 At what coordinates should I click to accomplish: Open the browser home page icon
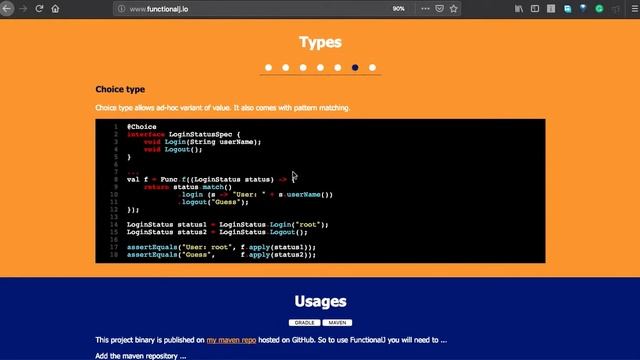tap(55, 9)
